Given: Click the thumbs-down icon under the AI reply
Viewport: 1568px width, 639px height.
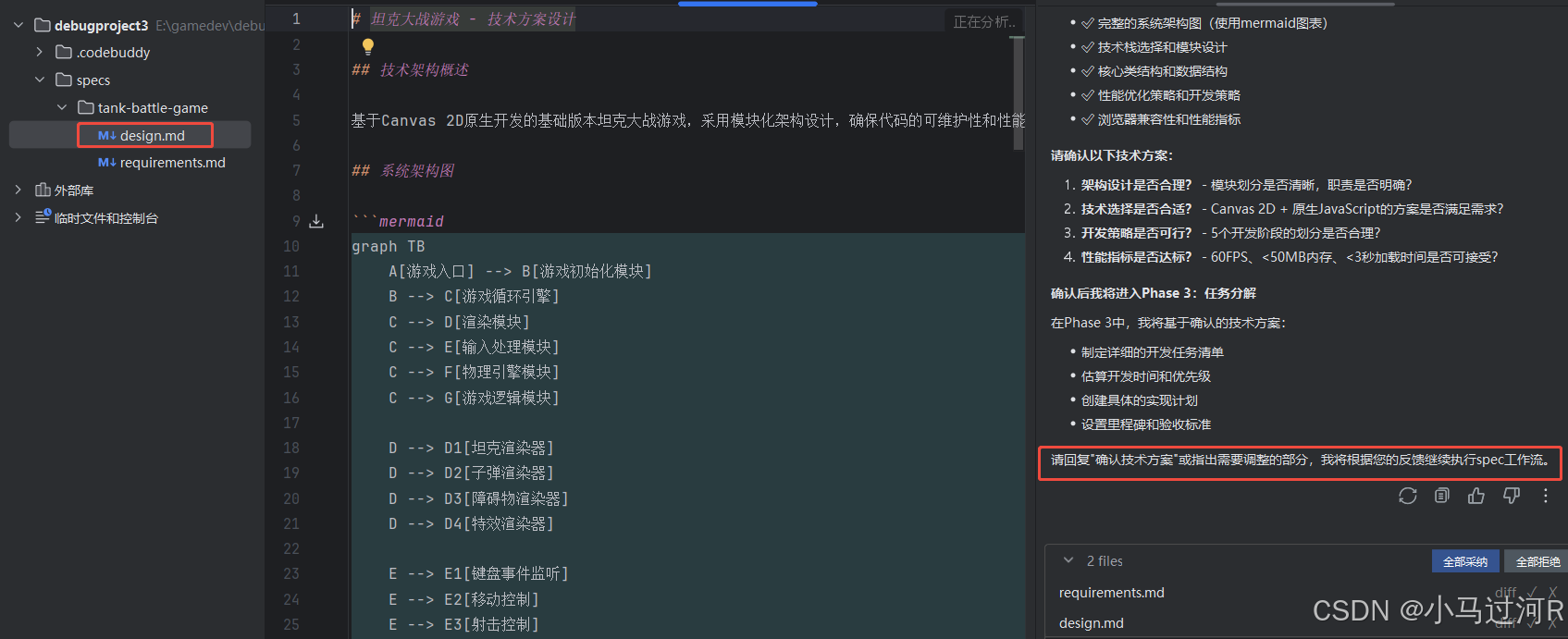Looking at the screenshot, I should (x=1512, y=496).
